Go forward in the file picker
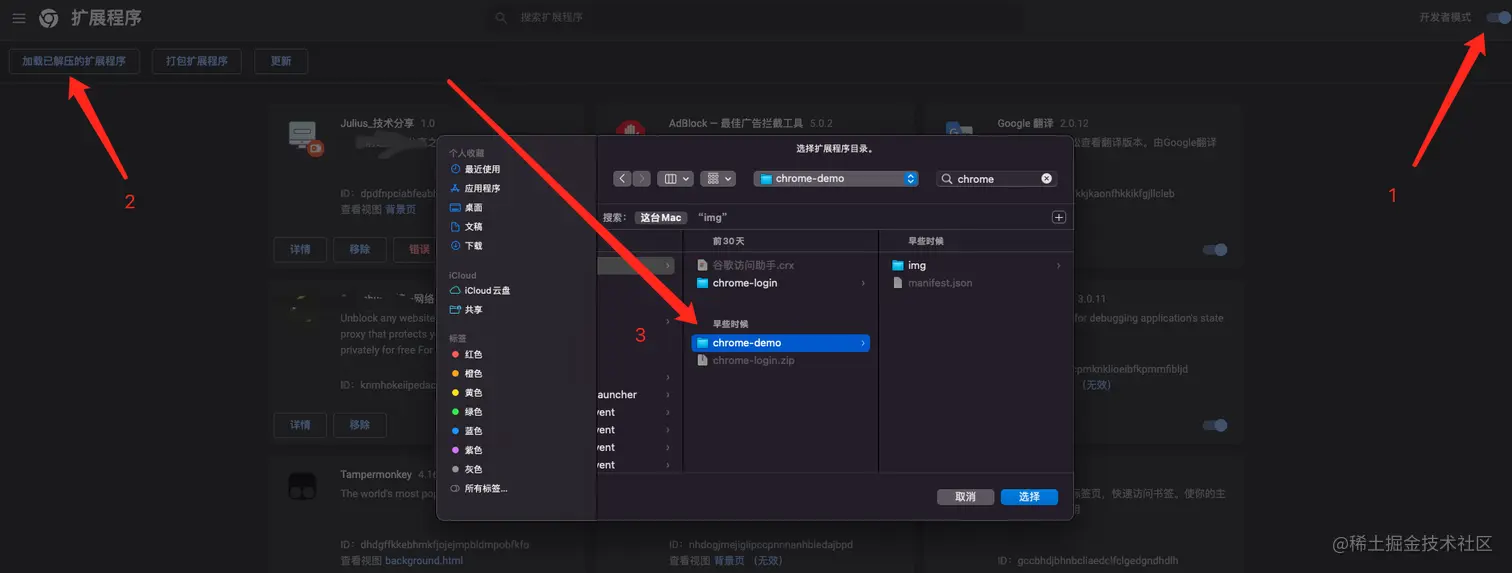This screenshot has height=573, width=1512. (x=641, y=178)
